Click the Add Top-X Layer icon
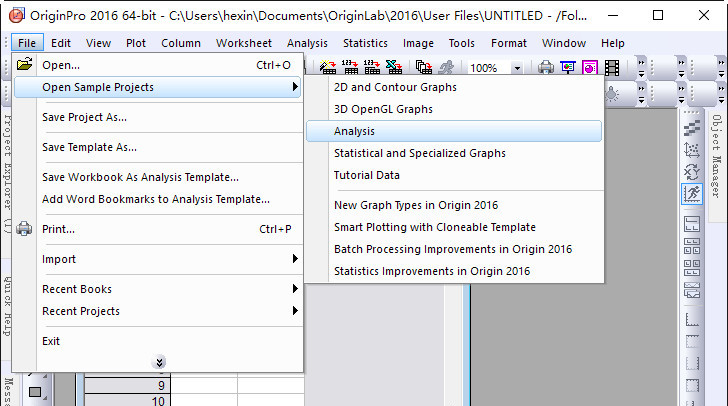Screen dimensions: 728x406 click(692, 341)
